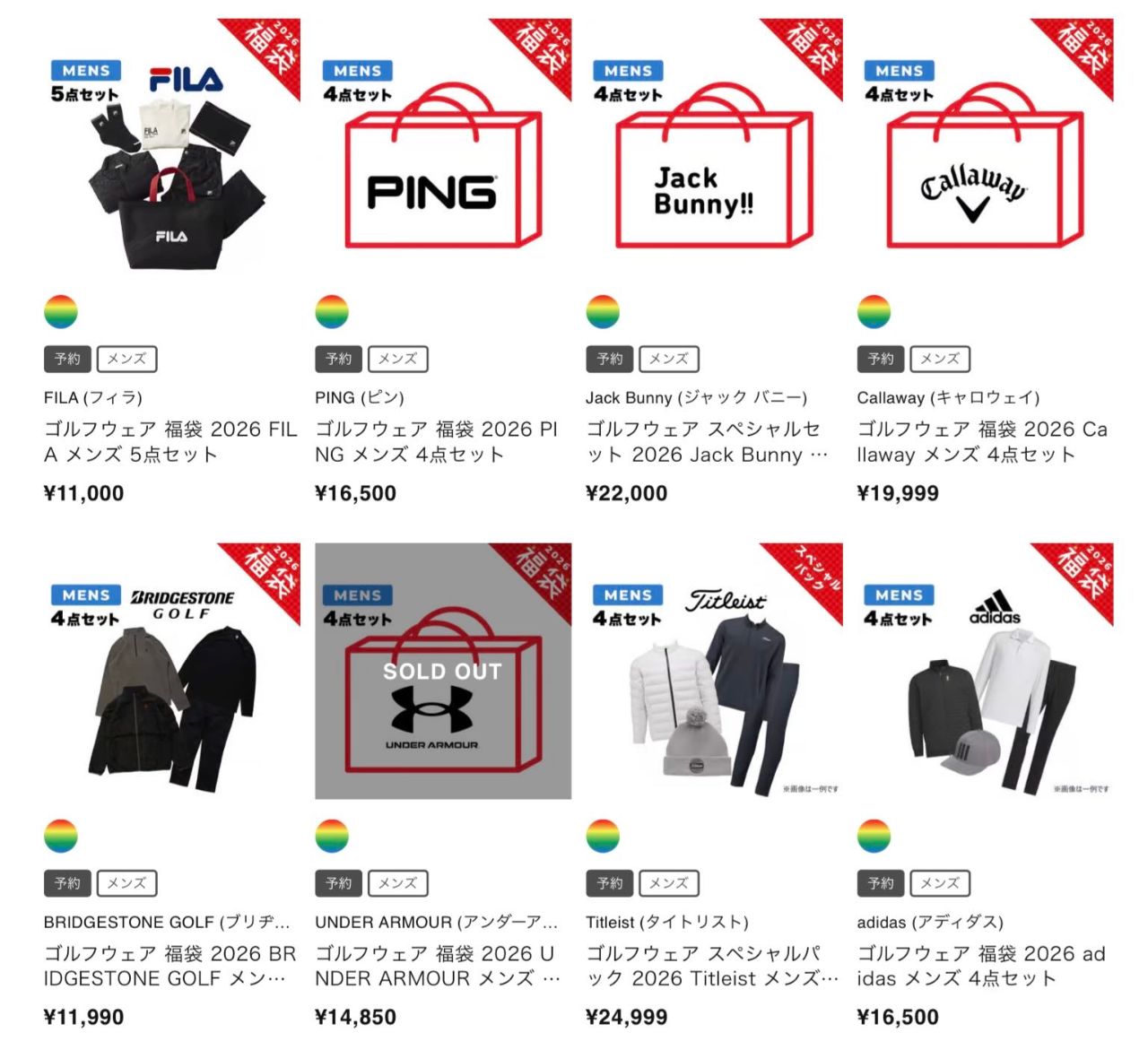Open the BRIDGESTONE GOLF 4-item set image
This screenshot has width=1148, height=1050.
[x=171, y=671]
